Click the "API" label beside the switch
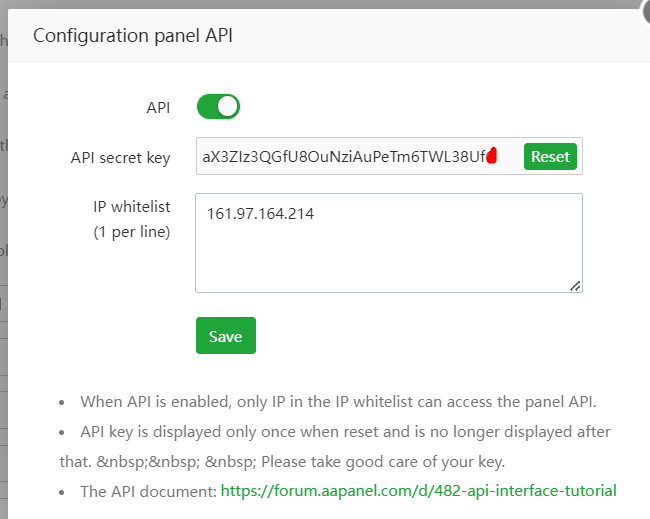The height and width of the screenshot is (519, 650). (x=158, y=106)
